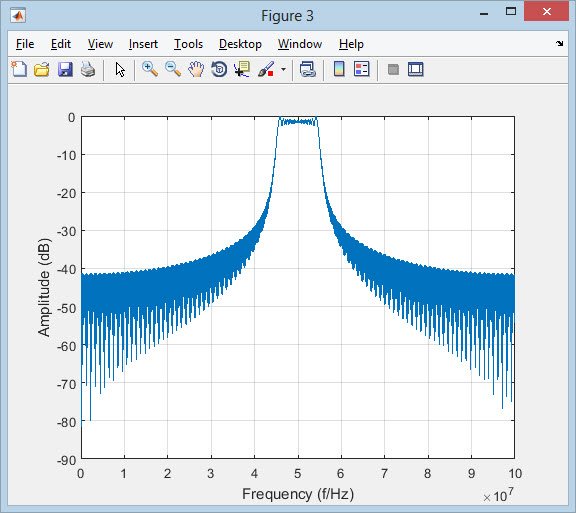Activate the Zoom In magnifier tool
The width and height of the screenshot is (576, 513).
click(x=150, y=69)
